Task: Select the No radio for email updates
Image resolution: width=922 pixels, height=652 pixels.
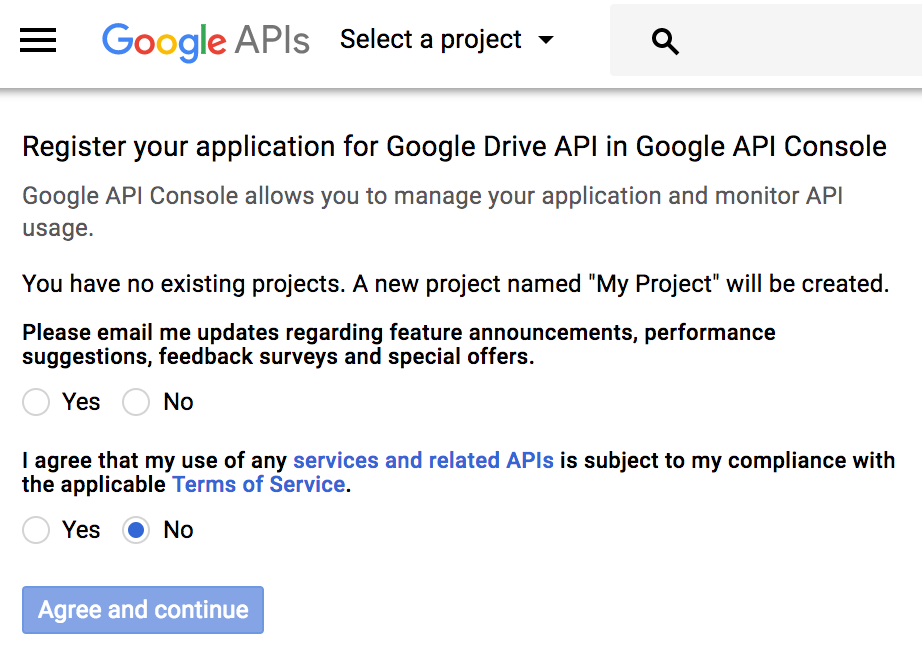Action: (x=136, y=402)
